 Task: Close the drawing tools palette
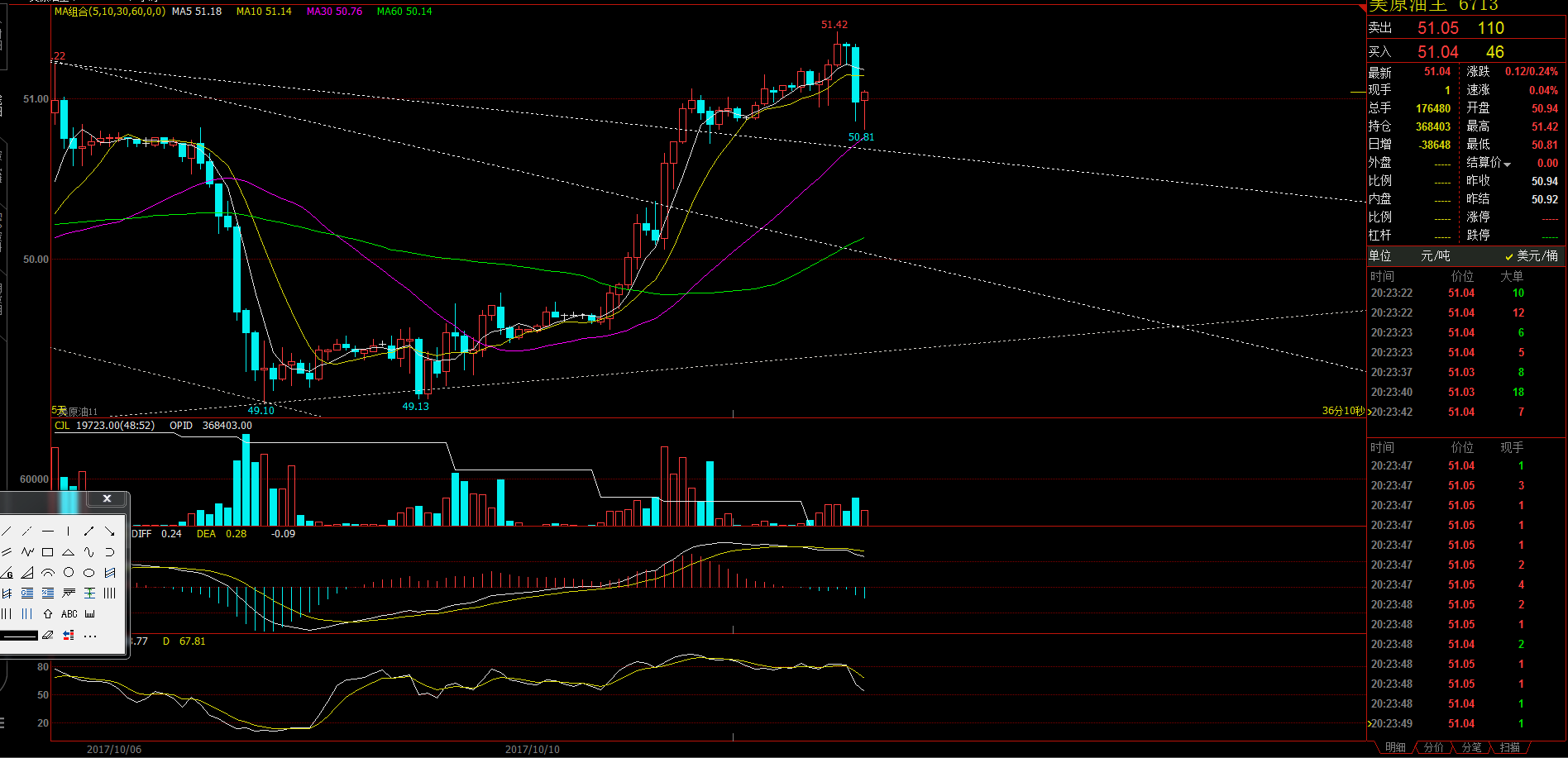pyautogui.click(x=107, y=498)
